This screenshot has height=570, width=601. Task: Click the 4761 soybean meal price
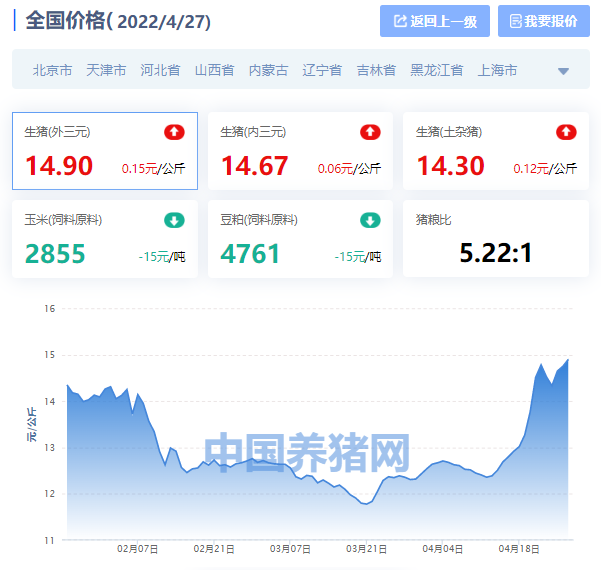tap(250, 254)
